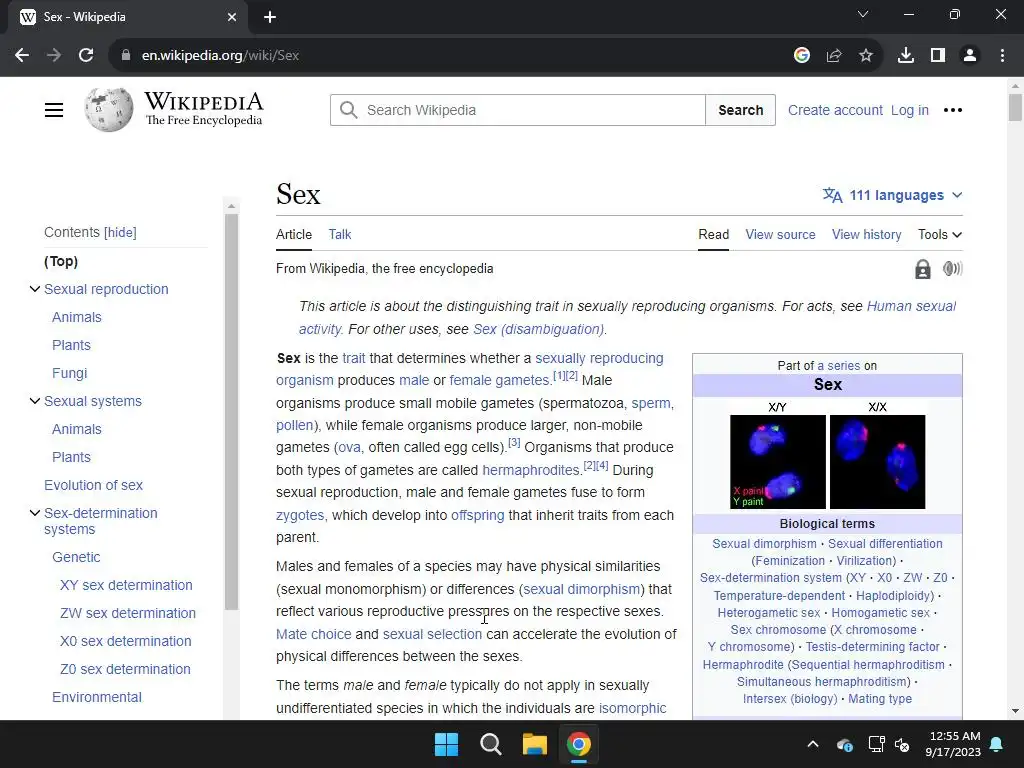The height and width of the screenshot is (768, 1024).
Task: Open the Windows Start menu
Action: (447, 744)
